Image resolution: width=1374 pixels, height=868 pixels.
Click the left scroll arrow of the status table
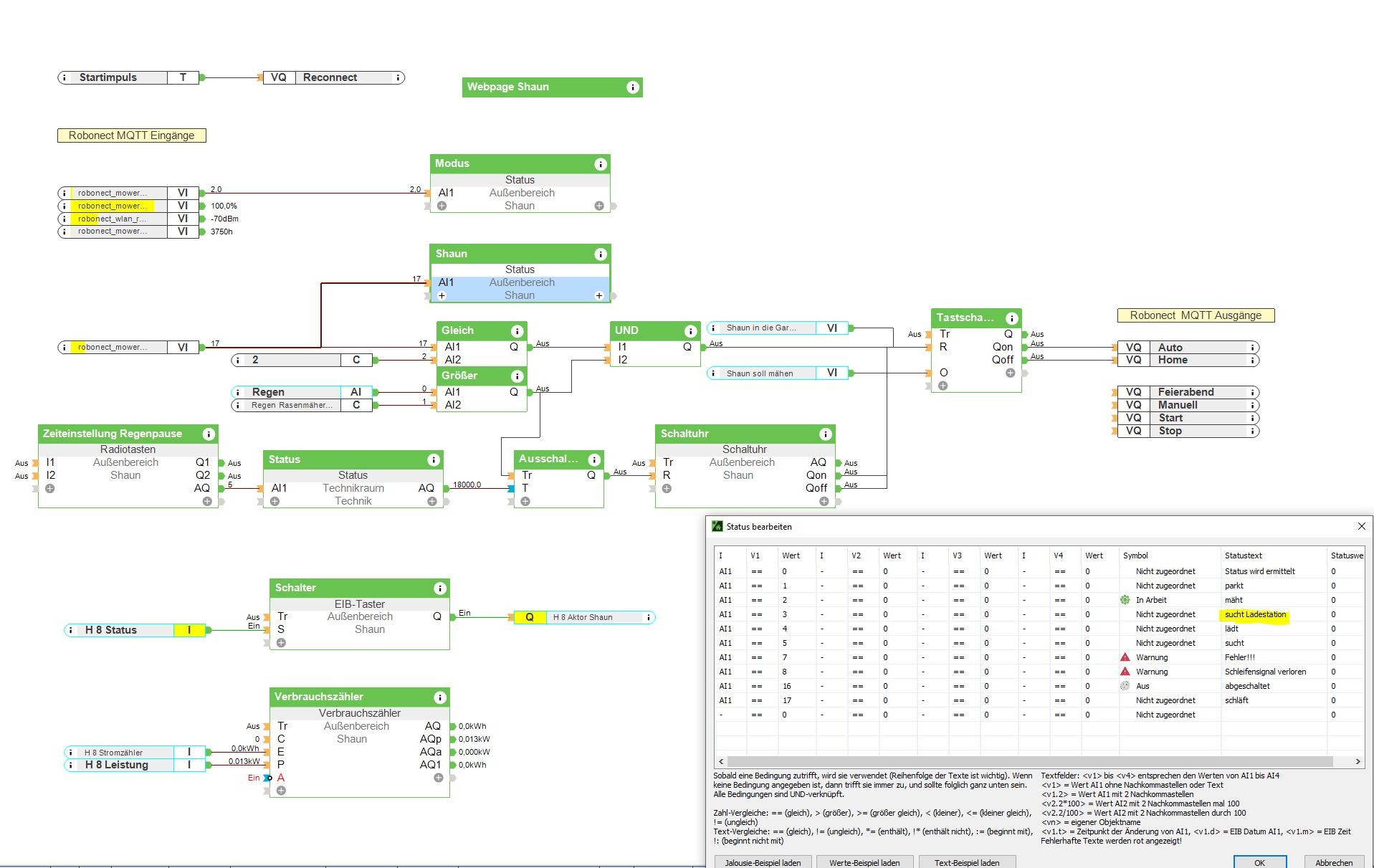coord(720,761)
